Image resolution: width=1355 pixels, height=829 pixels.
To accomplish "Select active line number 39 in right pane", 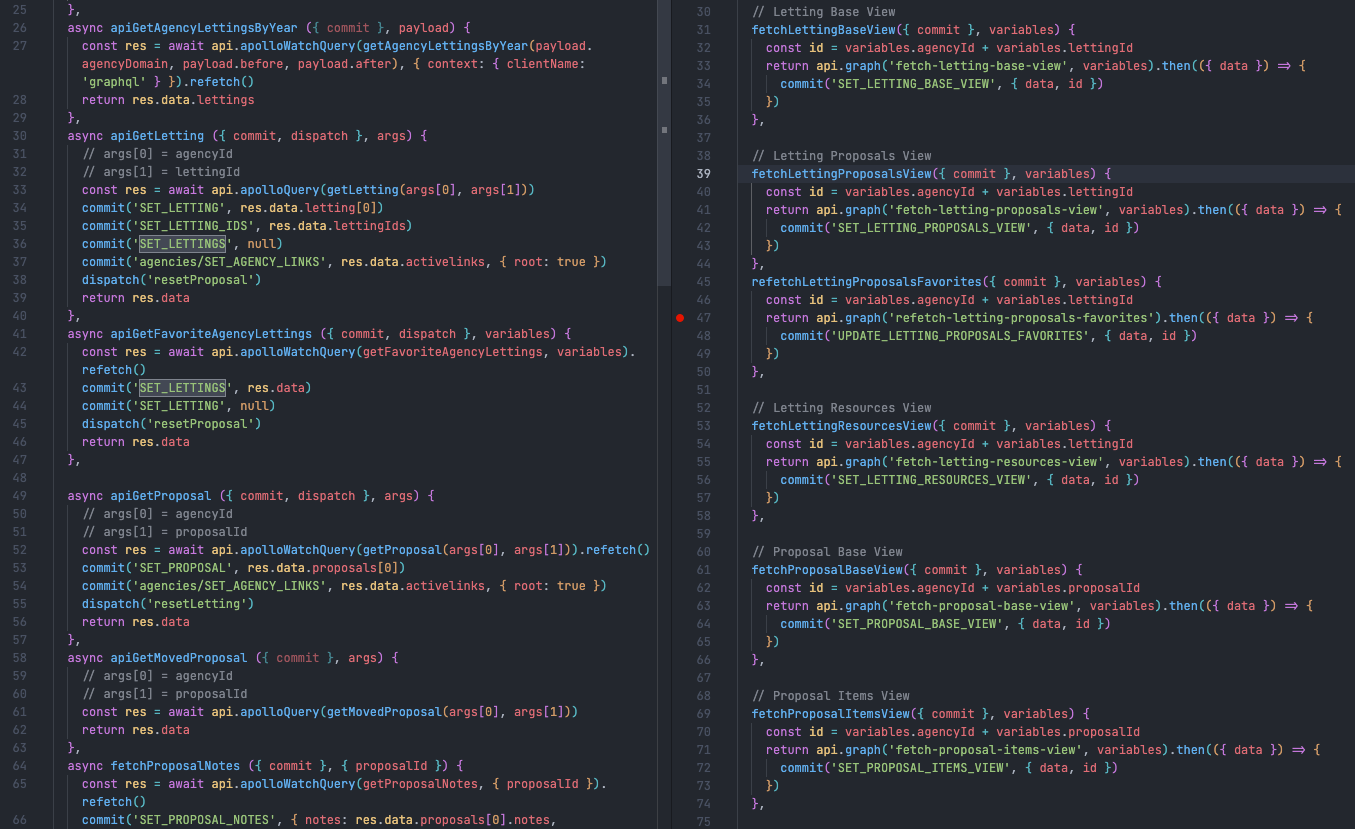I will (x=703, y=174).
